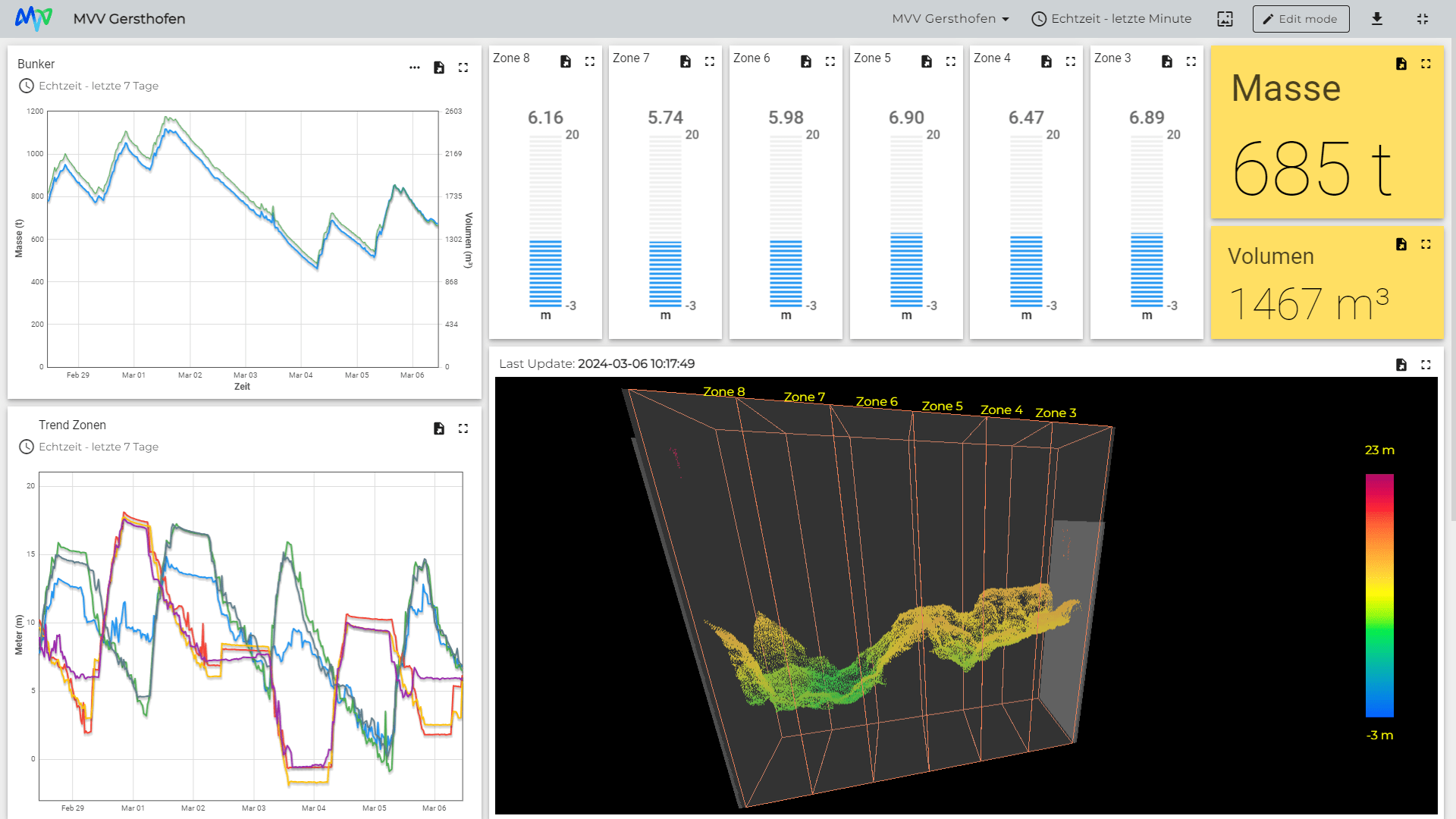Click the MVV Gersthofen title text

129,18
